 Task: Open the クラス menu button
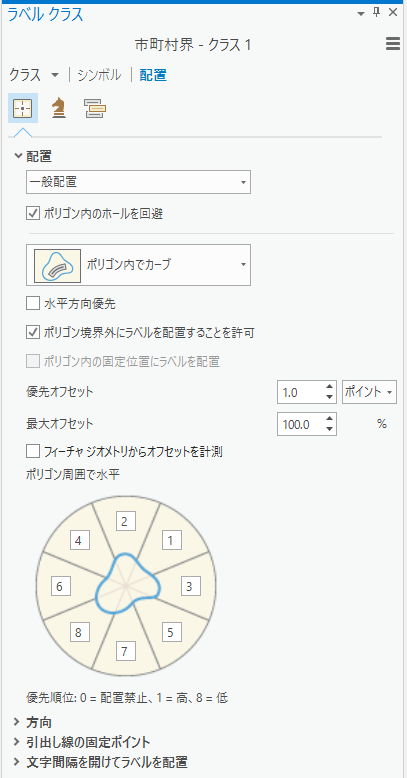click(34, 75)
